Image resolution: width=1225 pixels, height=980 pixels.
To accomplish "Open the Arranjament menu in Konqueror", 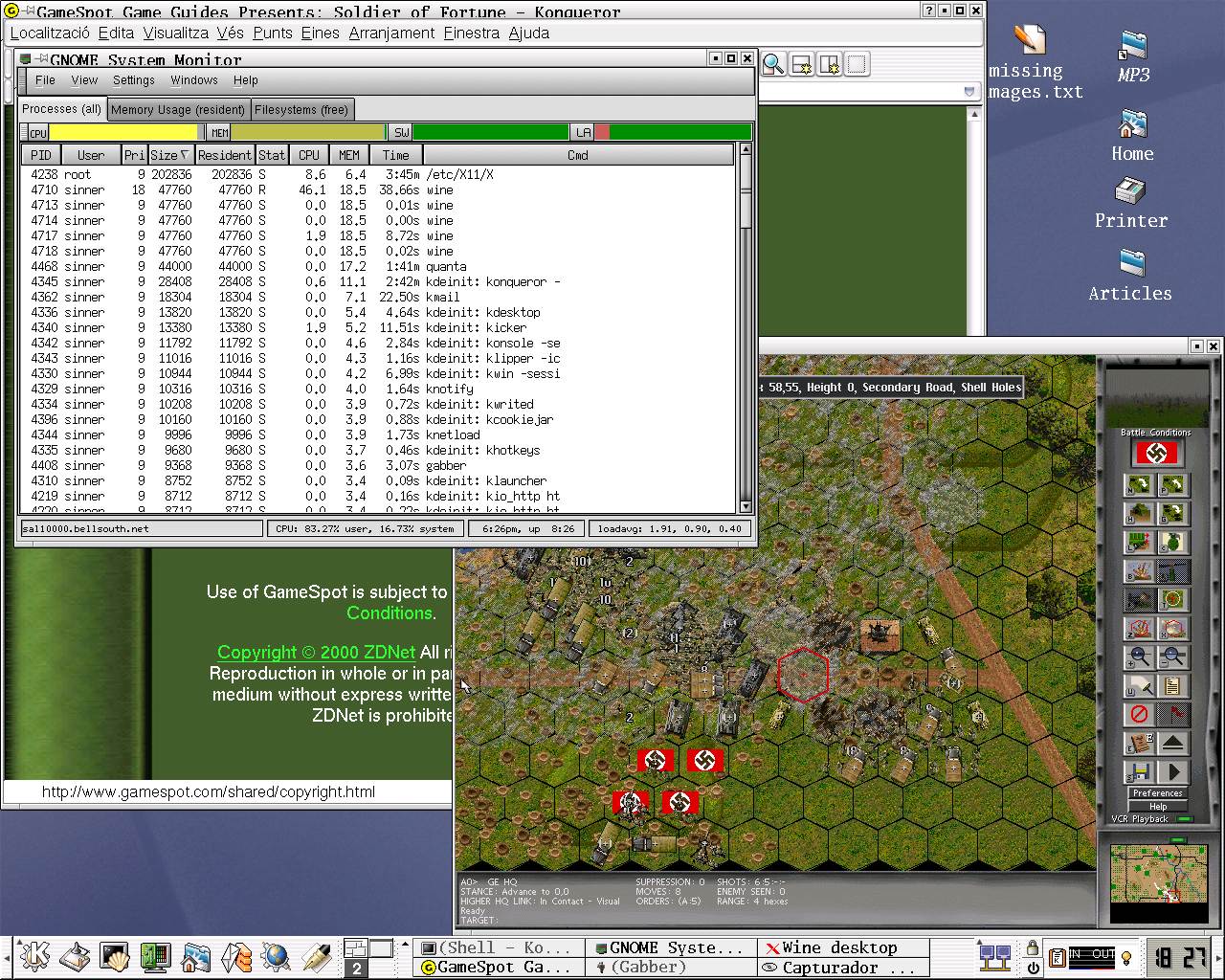I will coord(391,33).
